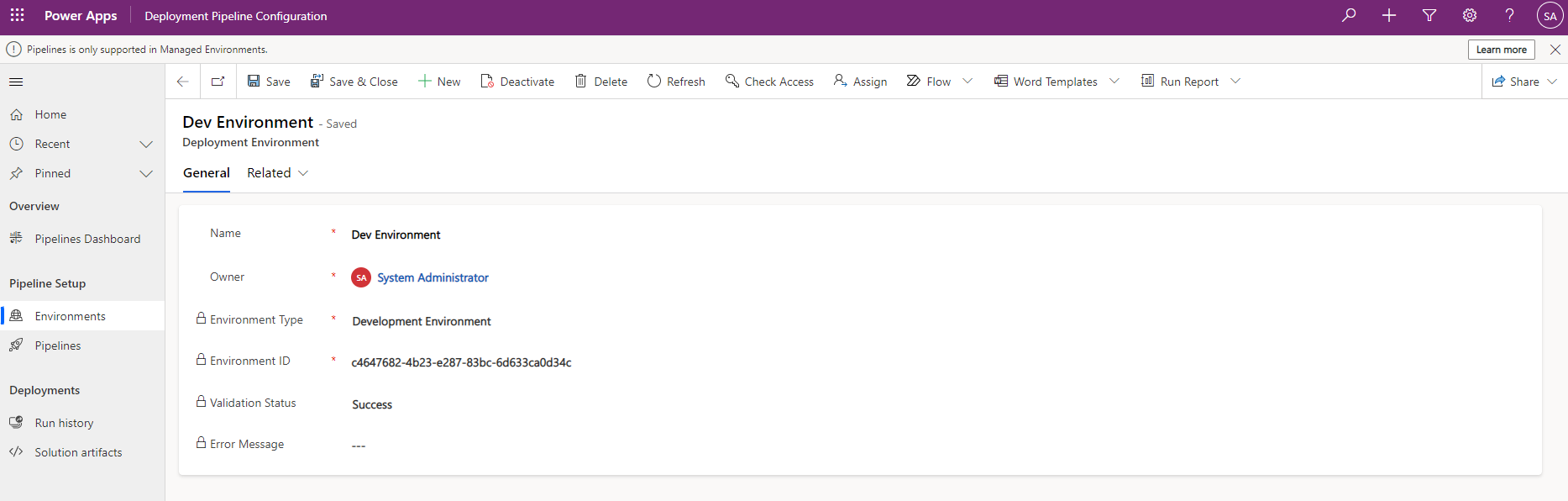Screen dimensions: 1568x501
Task: Click the SA owner avatar in the form
Action: pos(361,277)
